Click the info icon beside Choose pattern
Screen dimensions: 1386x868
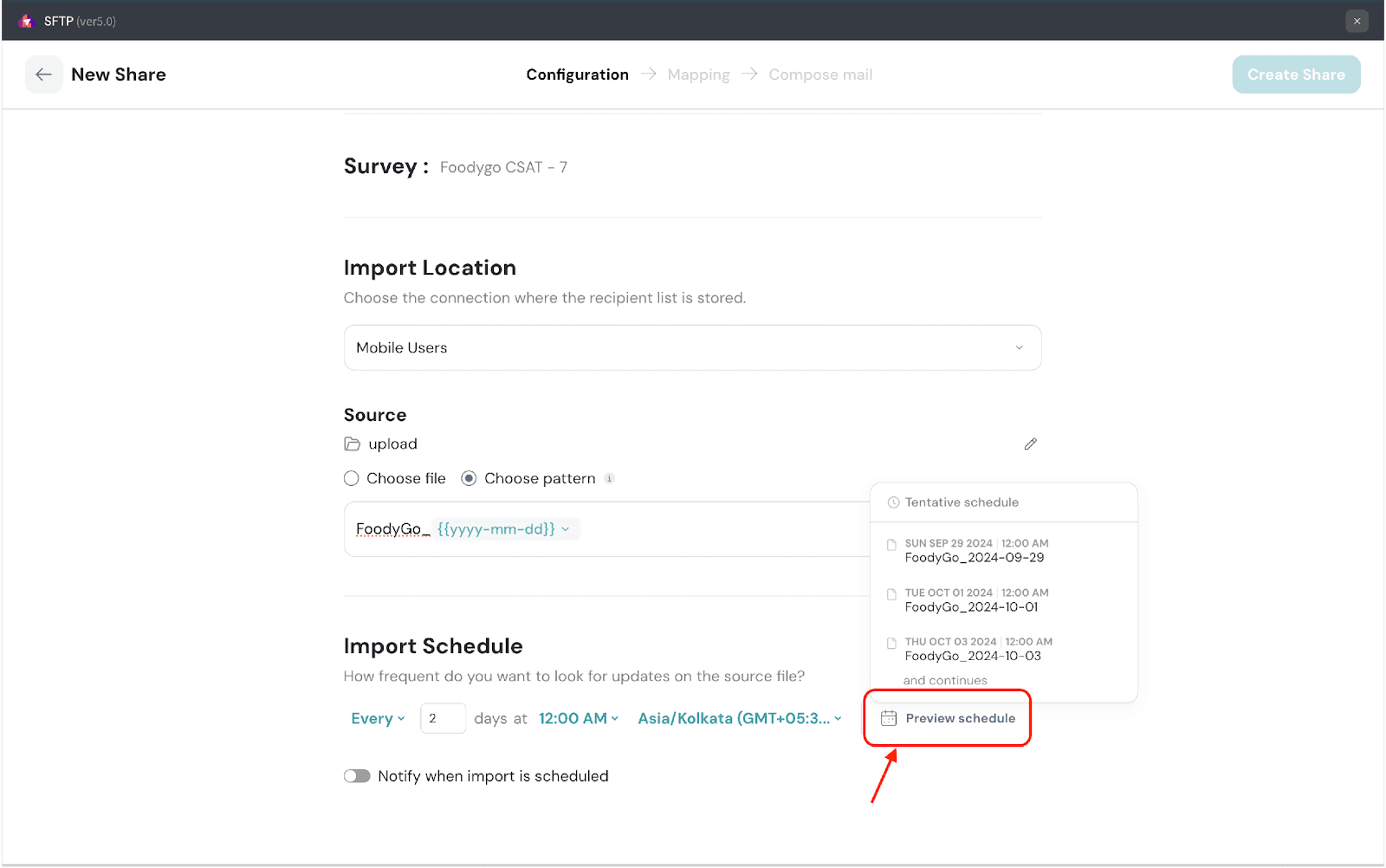click(x=609, y=479)
